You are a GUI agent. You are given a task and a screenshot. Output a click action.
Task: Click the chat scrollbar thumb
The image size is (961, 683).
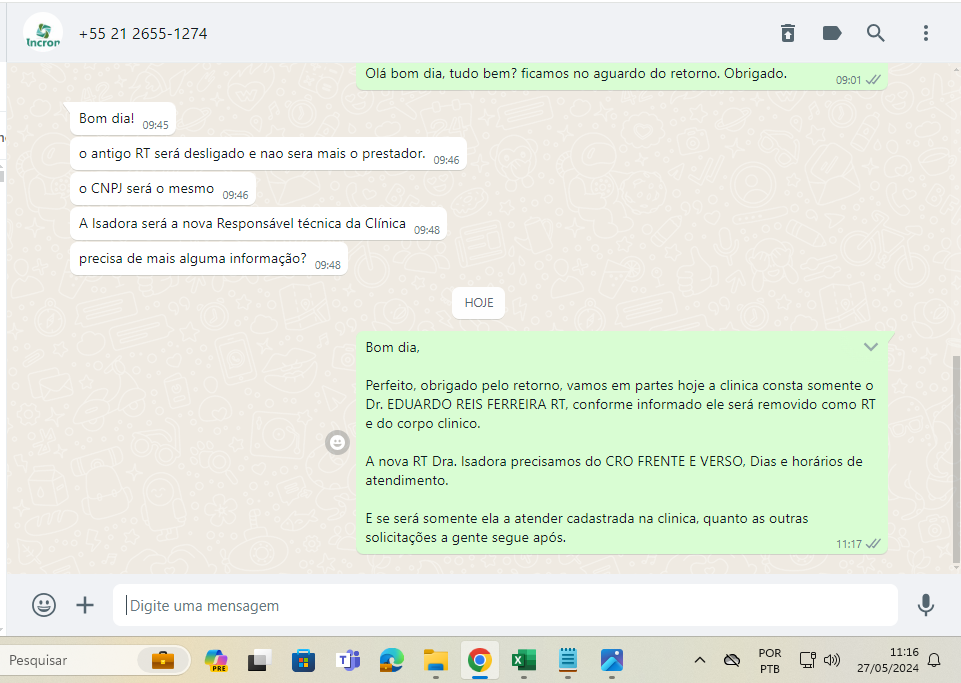pos(956,459)
